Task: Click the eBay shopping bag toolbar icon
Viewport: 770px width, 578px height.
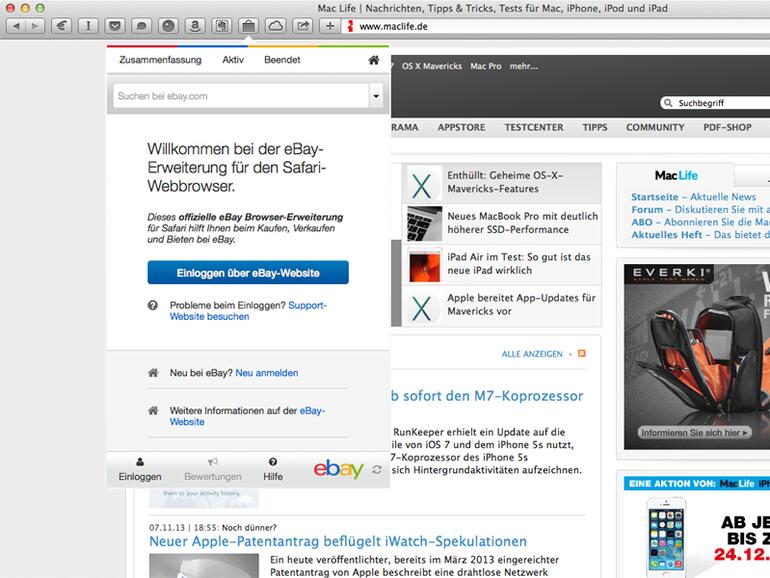Action: (x=248, y=24)
